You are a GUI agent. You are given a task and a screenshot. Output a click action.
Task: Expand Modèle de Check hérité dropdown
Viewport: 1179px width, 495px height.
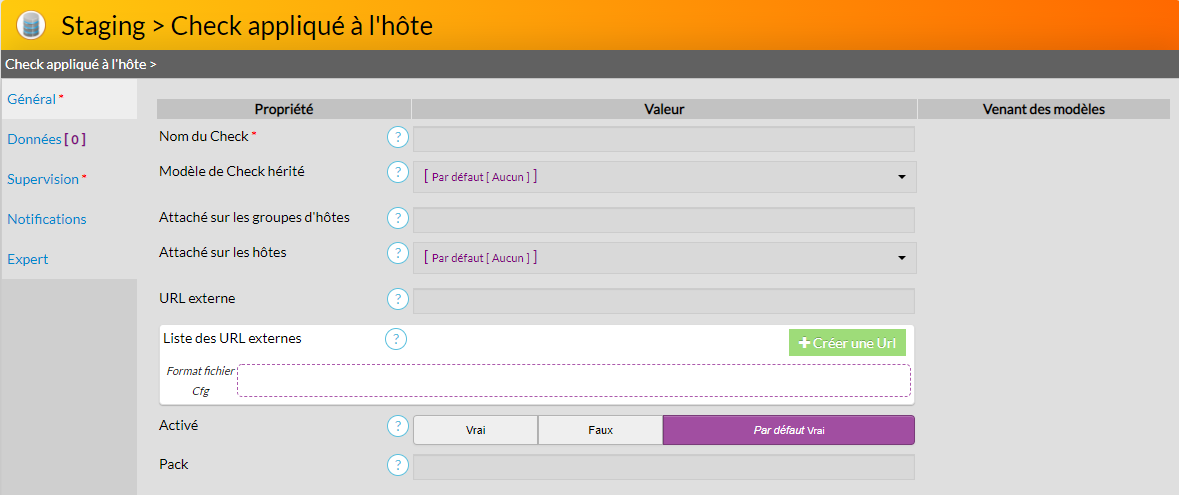point(664,177)
